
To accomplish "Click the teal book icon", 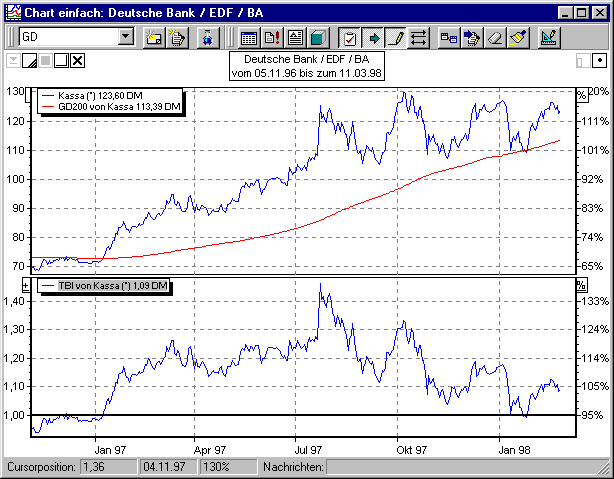I will [x=317, y=39].
